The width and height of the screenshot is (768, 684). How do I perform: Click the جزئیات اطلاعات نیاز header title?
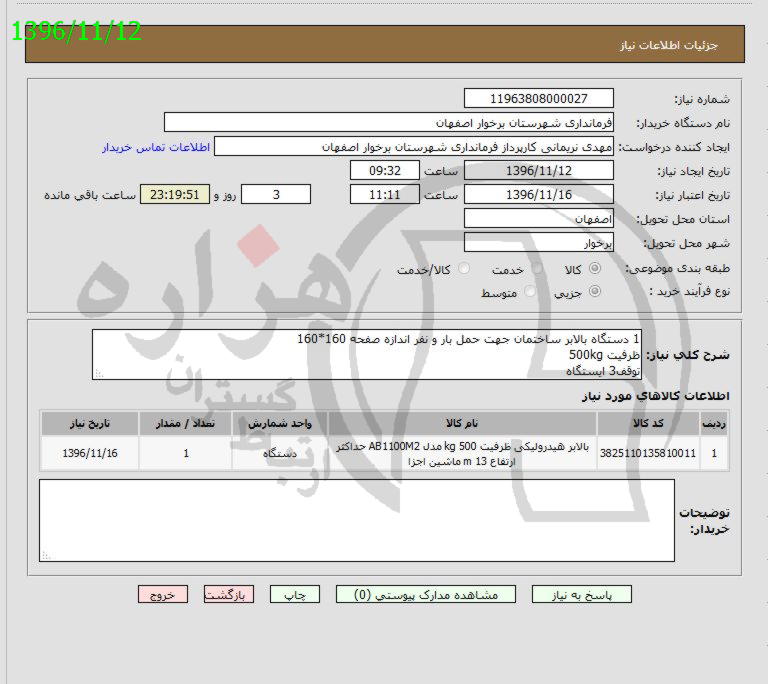tap(669, 45)
